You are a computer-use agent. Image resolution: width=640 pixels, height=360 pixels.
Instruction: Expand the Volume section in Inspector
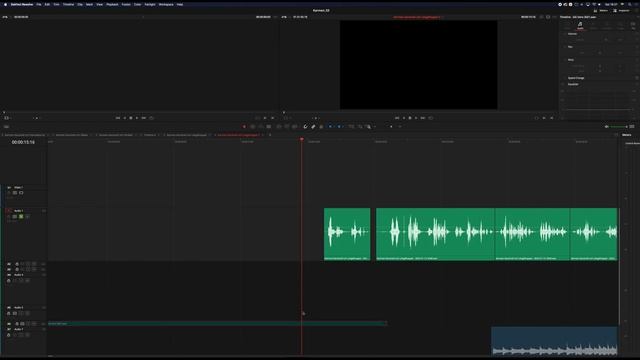[x=573, y=34]
